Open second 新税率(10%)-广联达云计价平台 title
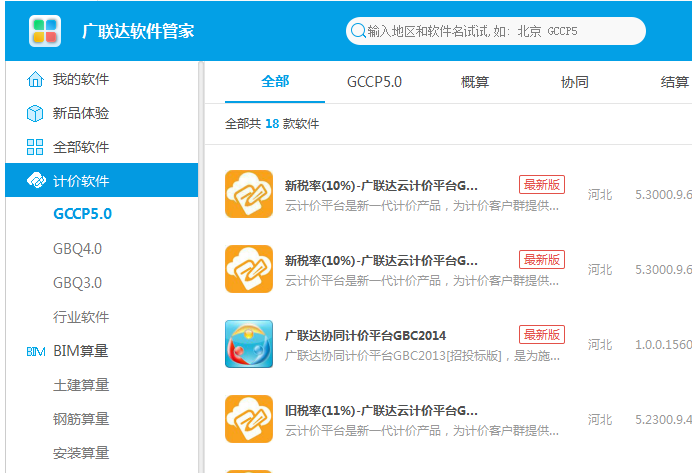 pyautogui.click(x=381, y=261)
